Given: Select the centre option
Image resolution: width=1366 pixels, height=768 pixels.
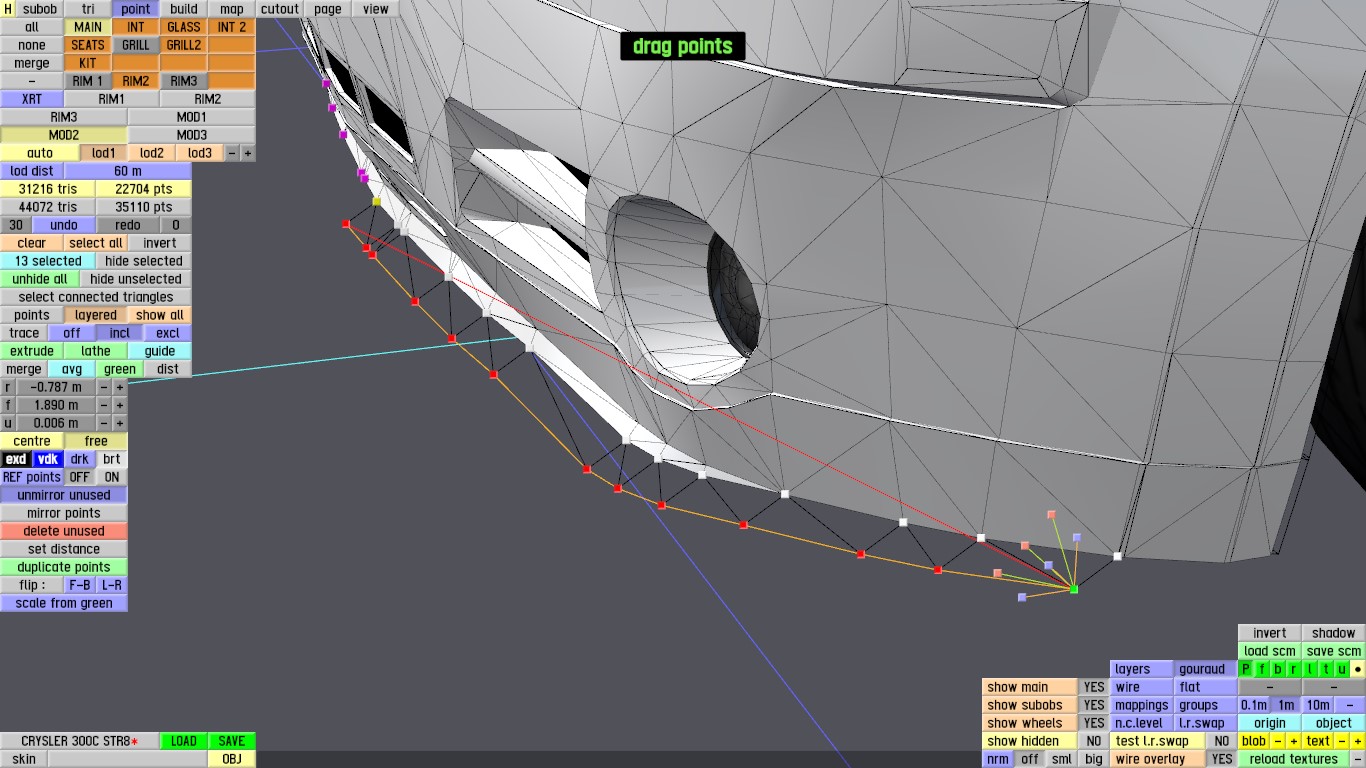Looking at the screenshot, I should pyautogui.click(x=32, y=441).
